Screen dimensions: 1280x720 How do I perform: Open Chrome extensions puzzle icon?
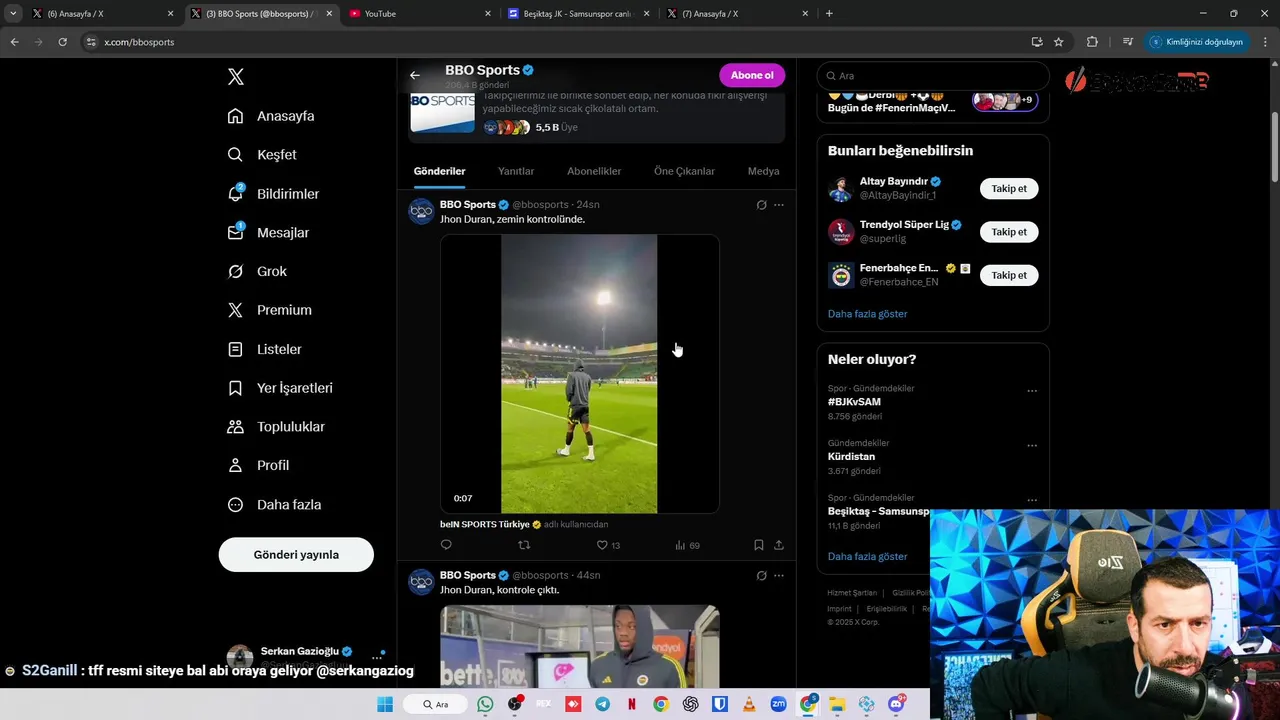point(1092,42)
